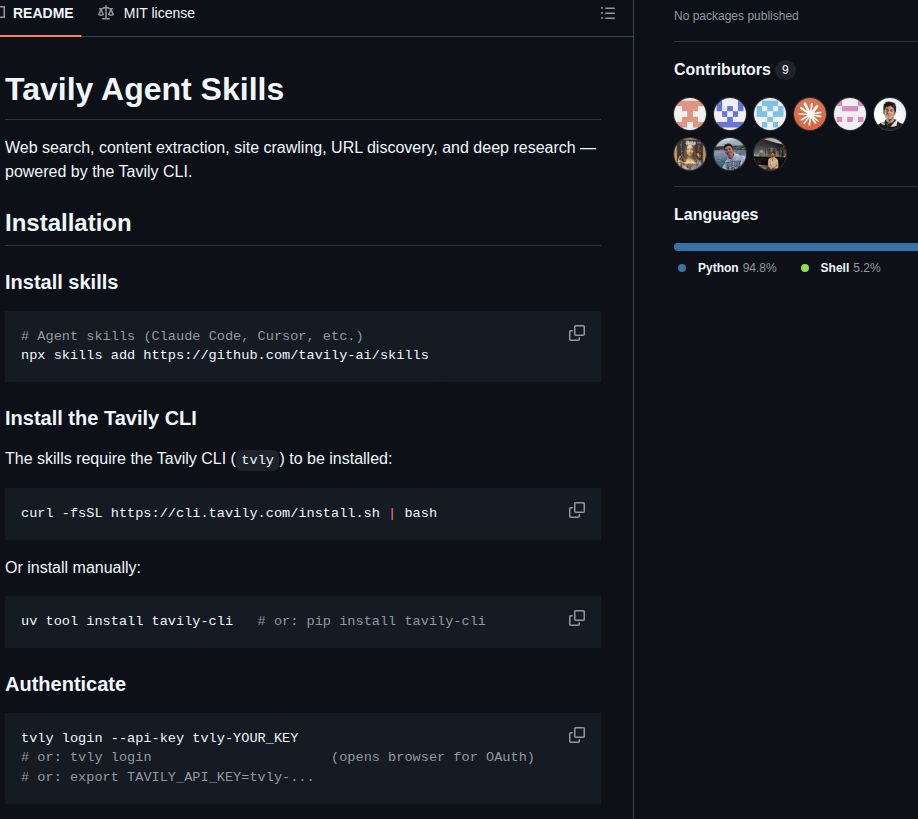Copy the uv tool install command
The image size is (918, 819).
[x=577, y=618]
